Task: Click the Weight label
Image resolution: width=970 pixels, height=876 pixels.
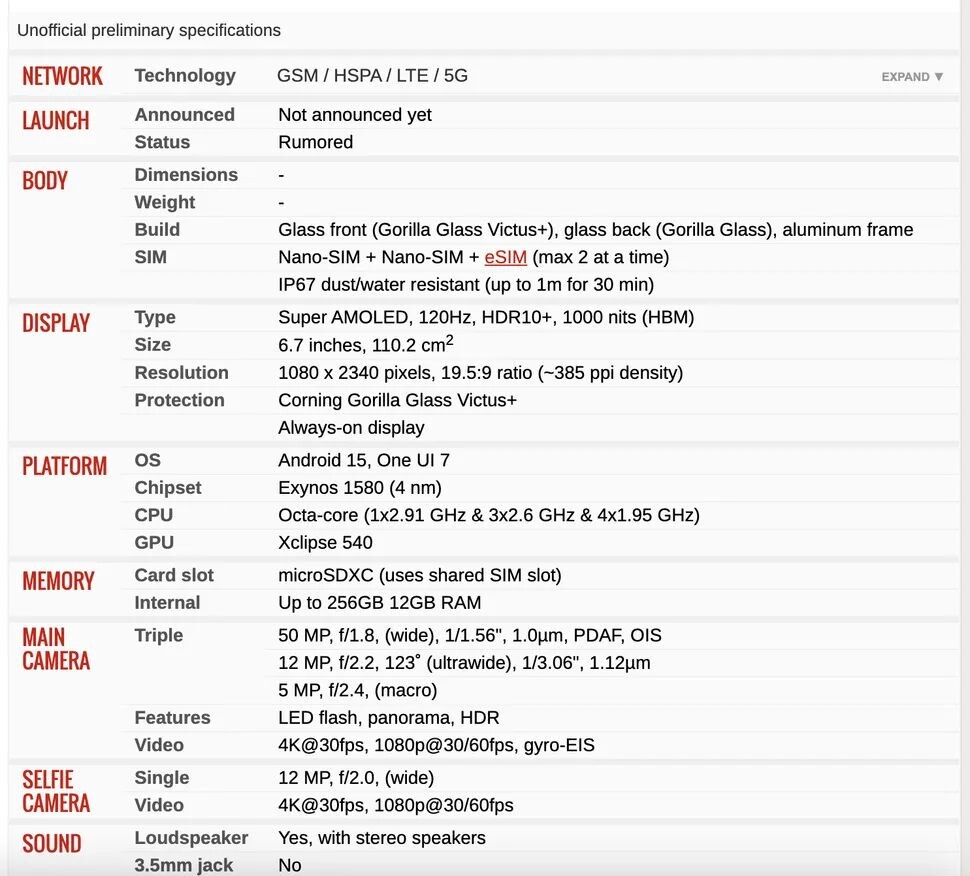Action: pyautogui.click(x=165, y=202)
